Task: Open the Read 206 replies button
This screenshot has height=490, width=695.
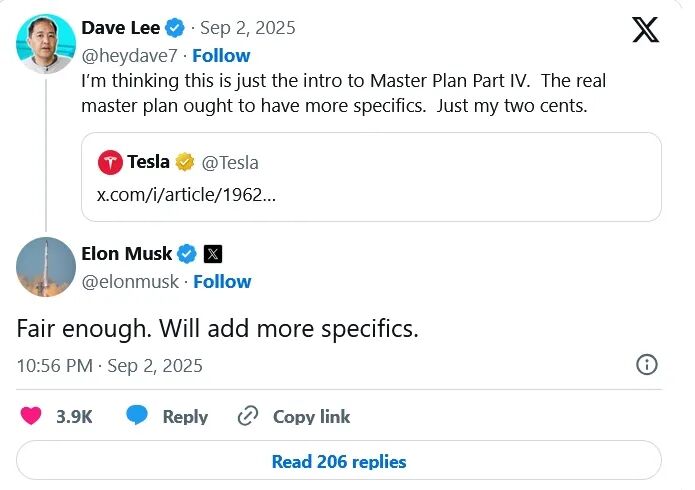Action: click(x=339, y=461)
